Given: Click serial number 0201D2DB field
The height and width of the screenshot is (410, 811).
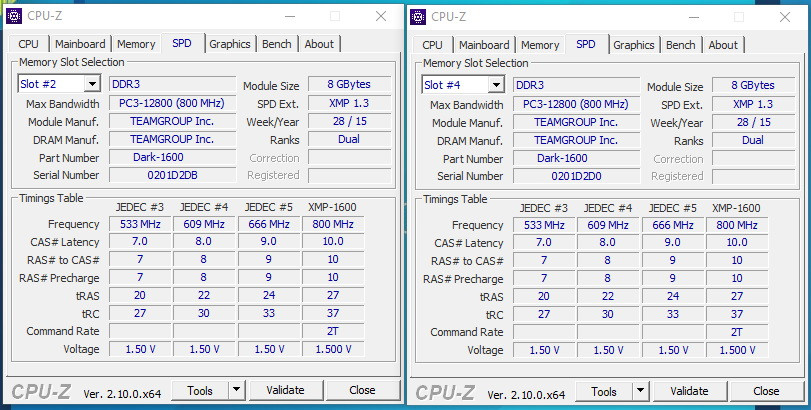Looking at the screenshot, I should click(x=172, y=175).
